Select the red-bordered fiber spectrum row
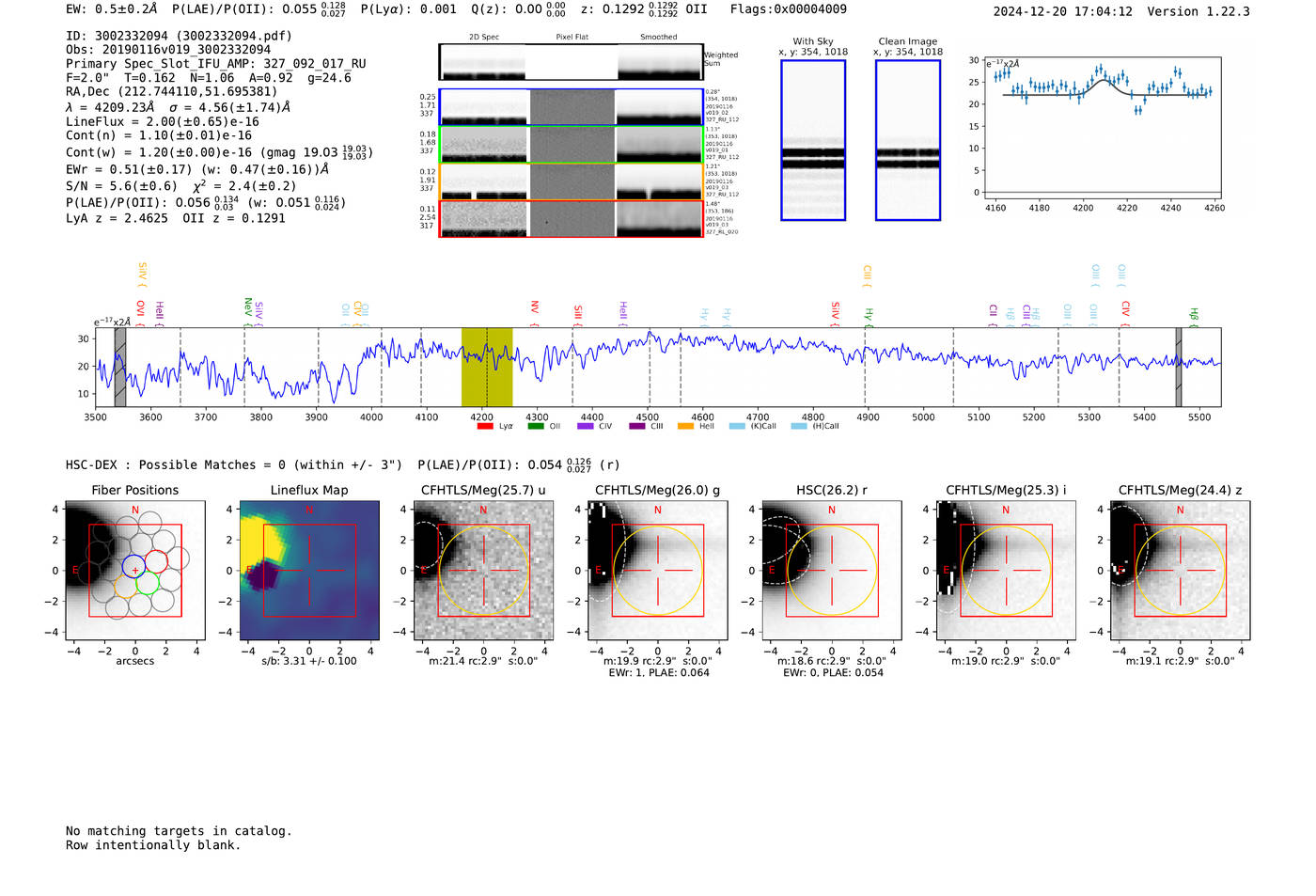The image size is (1316, 896). point(572,219)
